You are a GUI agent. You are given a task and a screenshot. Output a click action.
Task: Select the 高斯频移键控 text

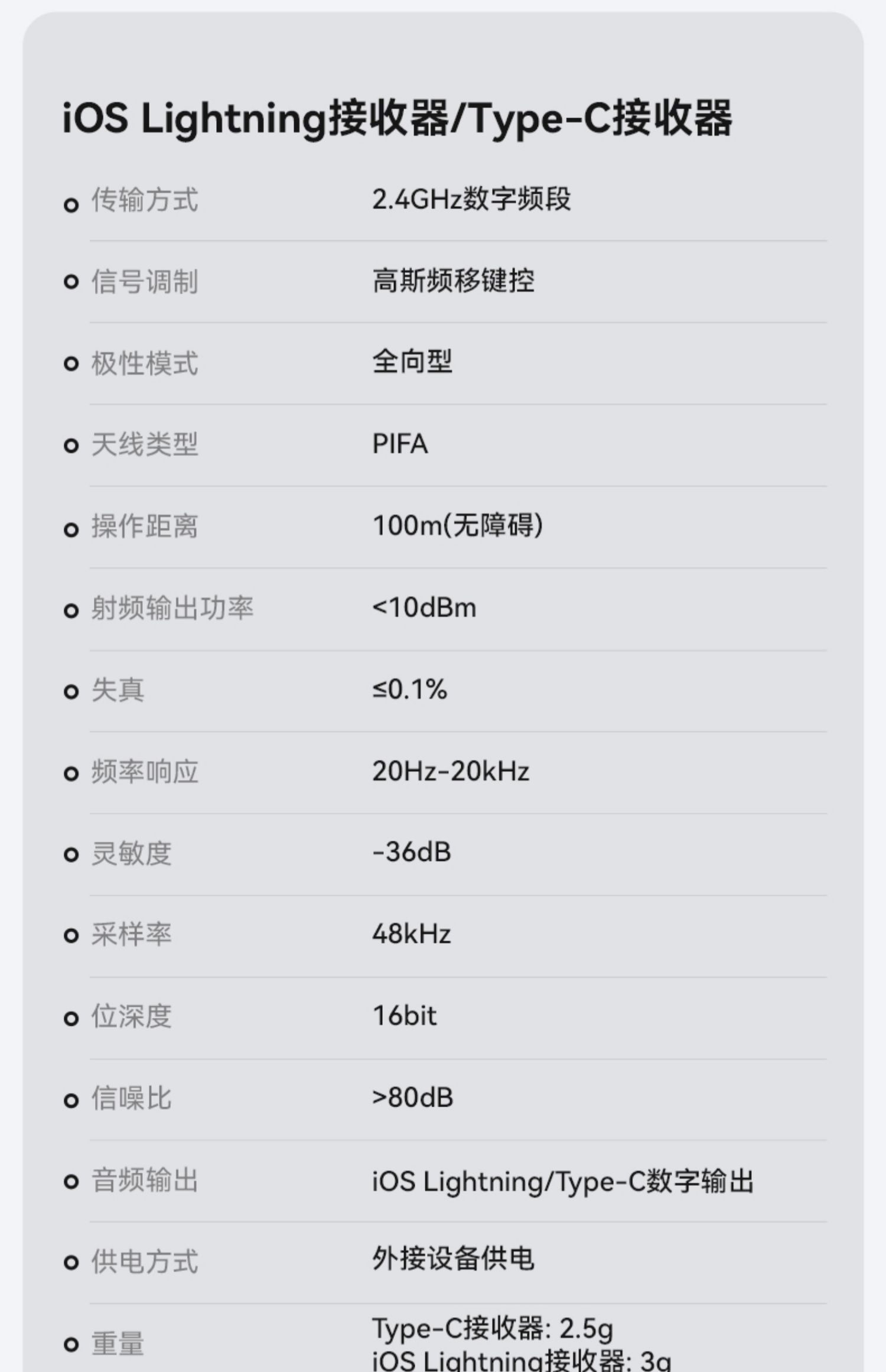453,281
